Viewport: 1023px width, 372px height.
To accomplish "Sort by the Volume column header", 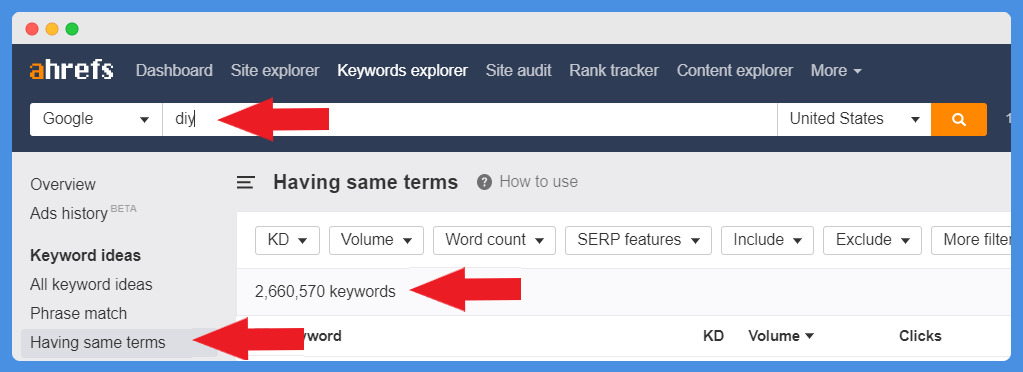I will [781, 336].
